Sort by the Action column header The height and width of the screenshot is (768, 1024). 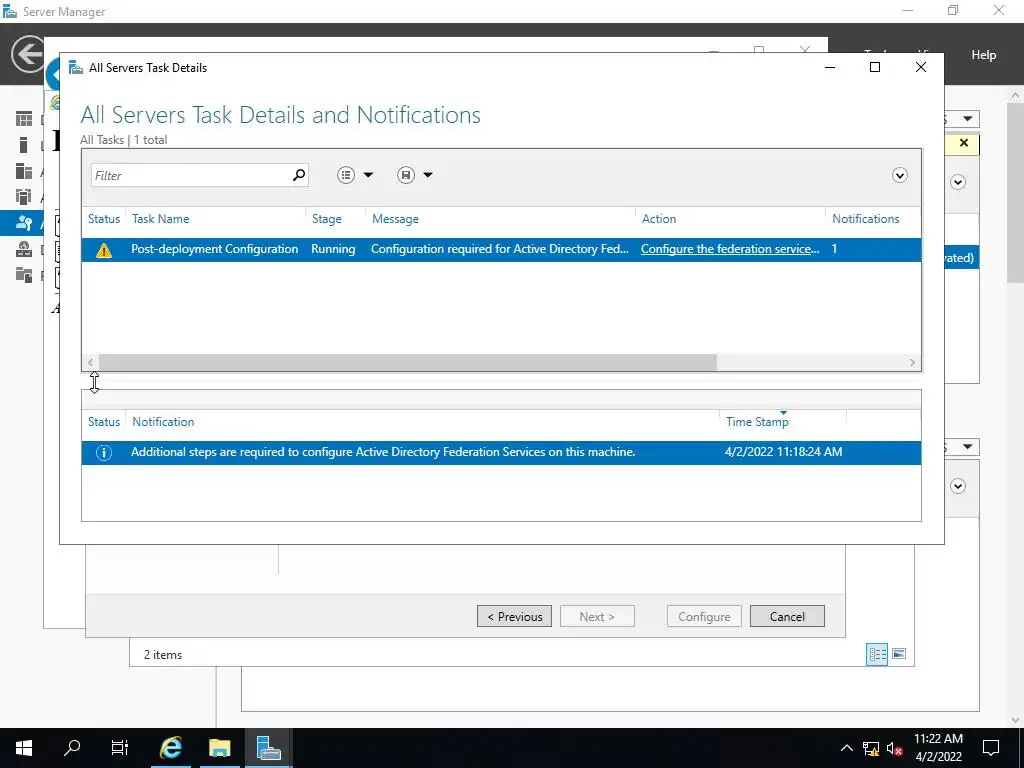[659, 219]
